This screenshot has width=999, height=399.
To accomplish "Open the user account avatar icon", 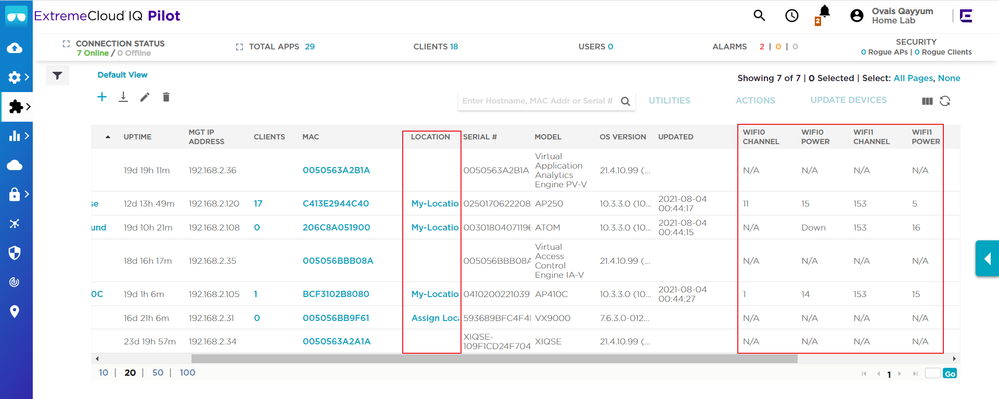I will [x=857, y=16].
